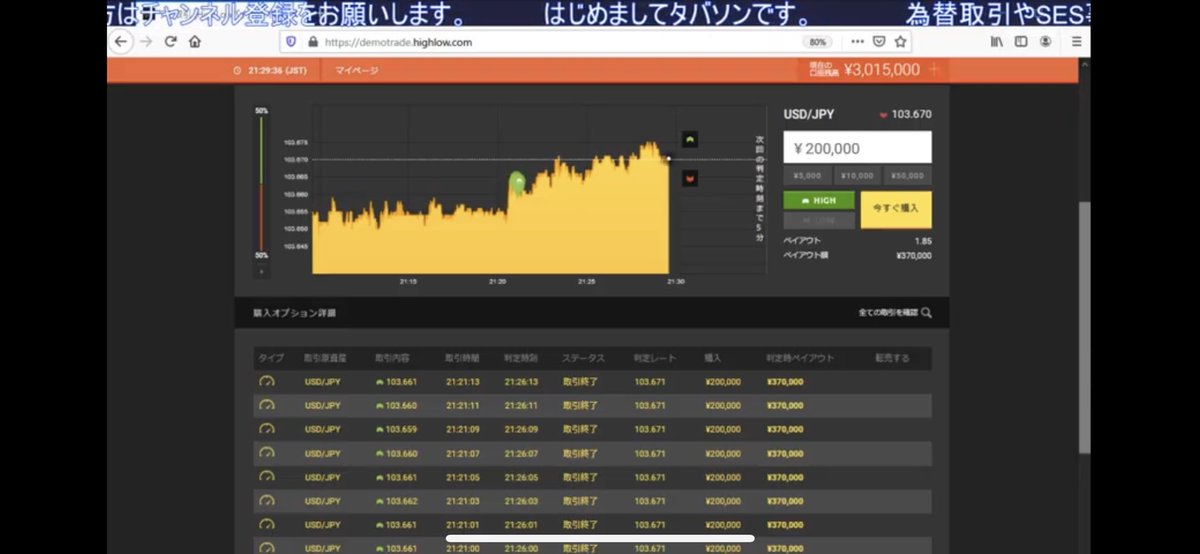The image size is (1200, 554).
Task: Click the Pocket save icon
Action: click(x=880, y=42)
